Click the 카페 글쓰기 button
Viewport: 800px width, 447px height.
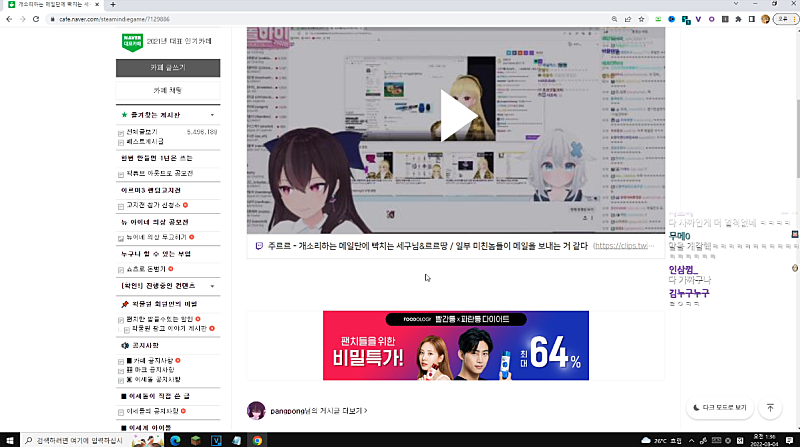tap(168, 68)
